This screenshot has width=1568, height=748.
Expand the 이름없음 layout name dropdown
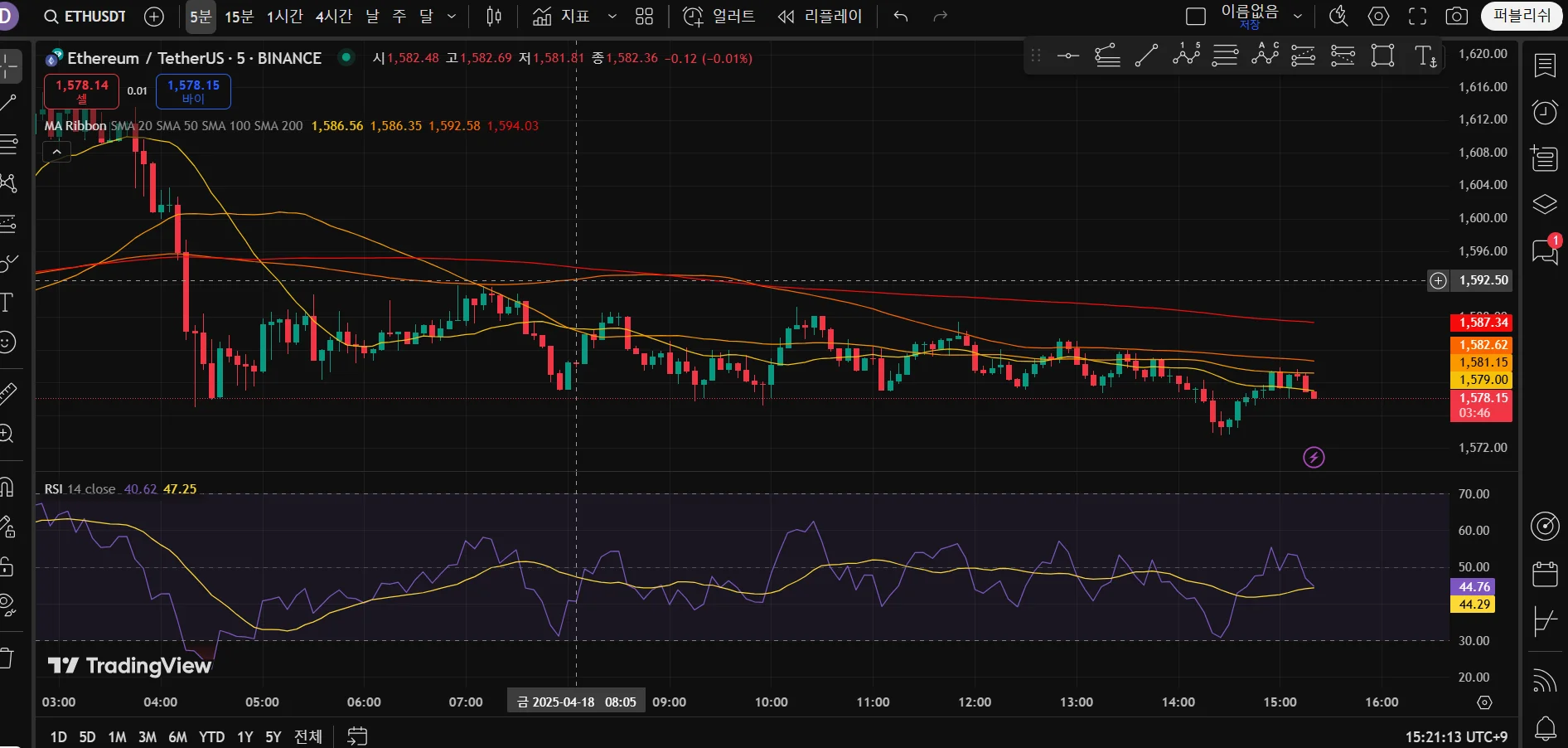(1298, 17)
